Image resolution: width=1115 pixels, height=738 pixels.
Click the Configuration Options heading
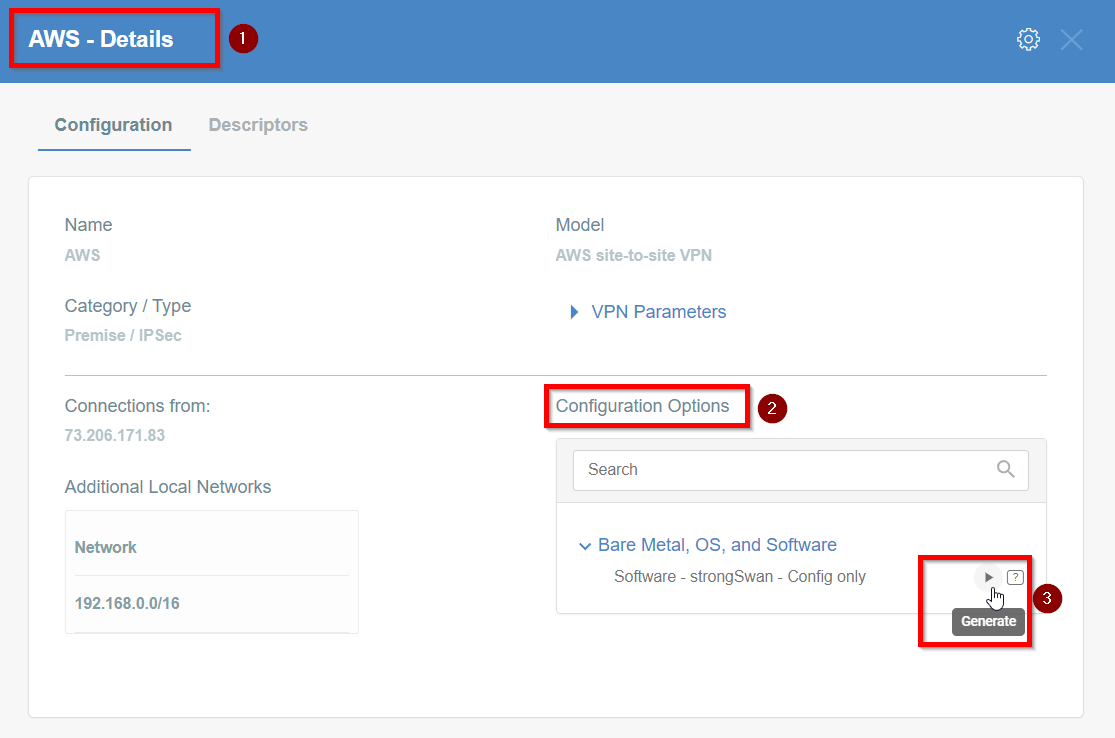point(642,406)
